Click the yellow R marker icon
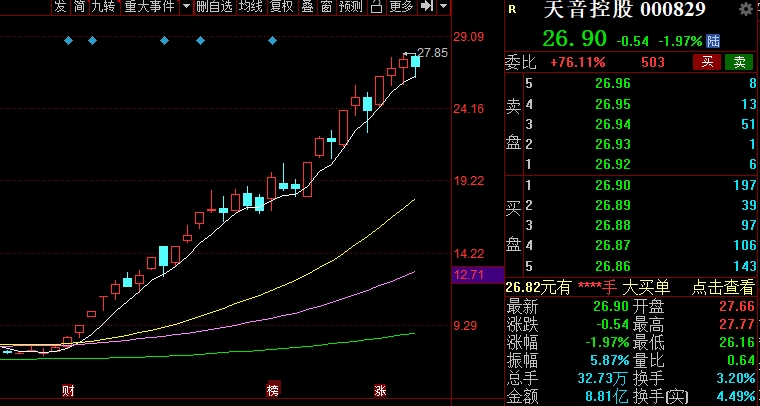 (513, 9)
